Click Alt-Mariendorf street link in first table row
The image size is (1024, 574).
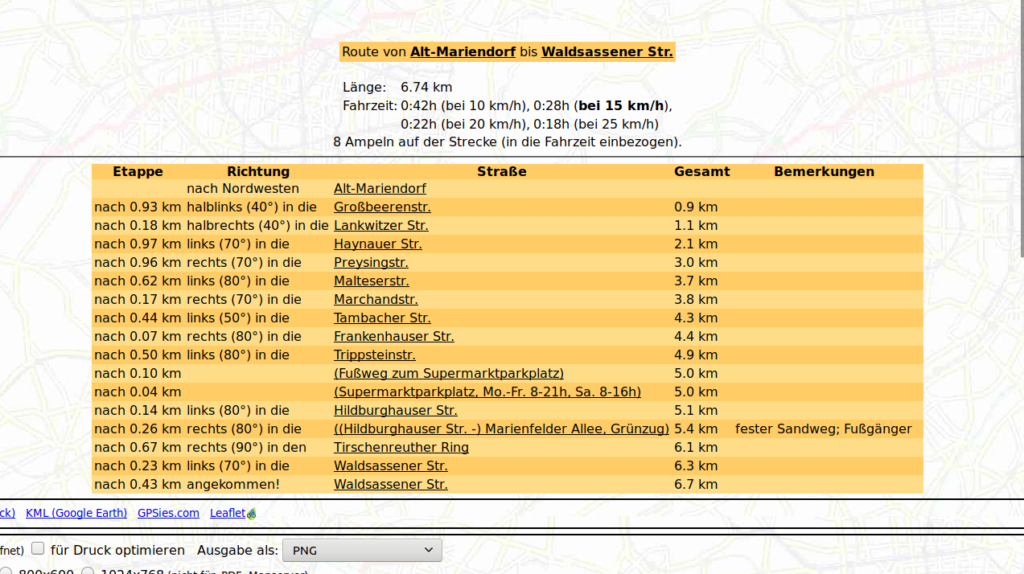[379, 189]
